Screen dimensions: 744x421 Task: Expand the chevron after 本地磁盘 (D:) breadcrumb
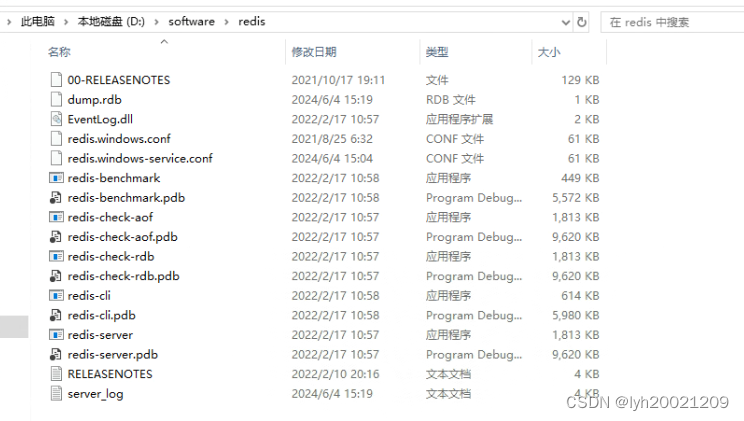[156, 22]
